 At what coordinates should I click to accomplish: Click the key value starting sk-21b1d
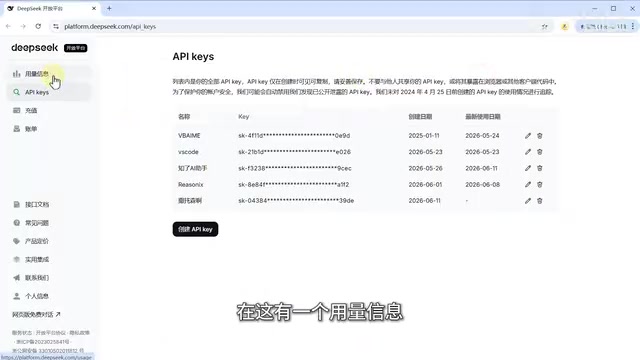[295, 152]
